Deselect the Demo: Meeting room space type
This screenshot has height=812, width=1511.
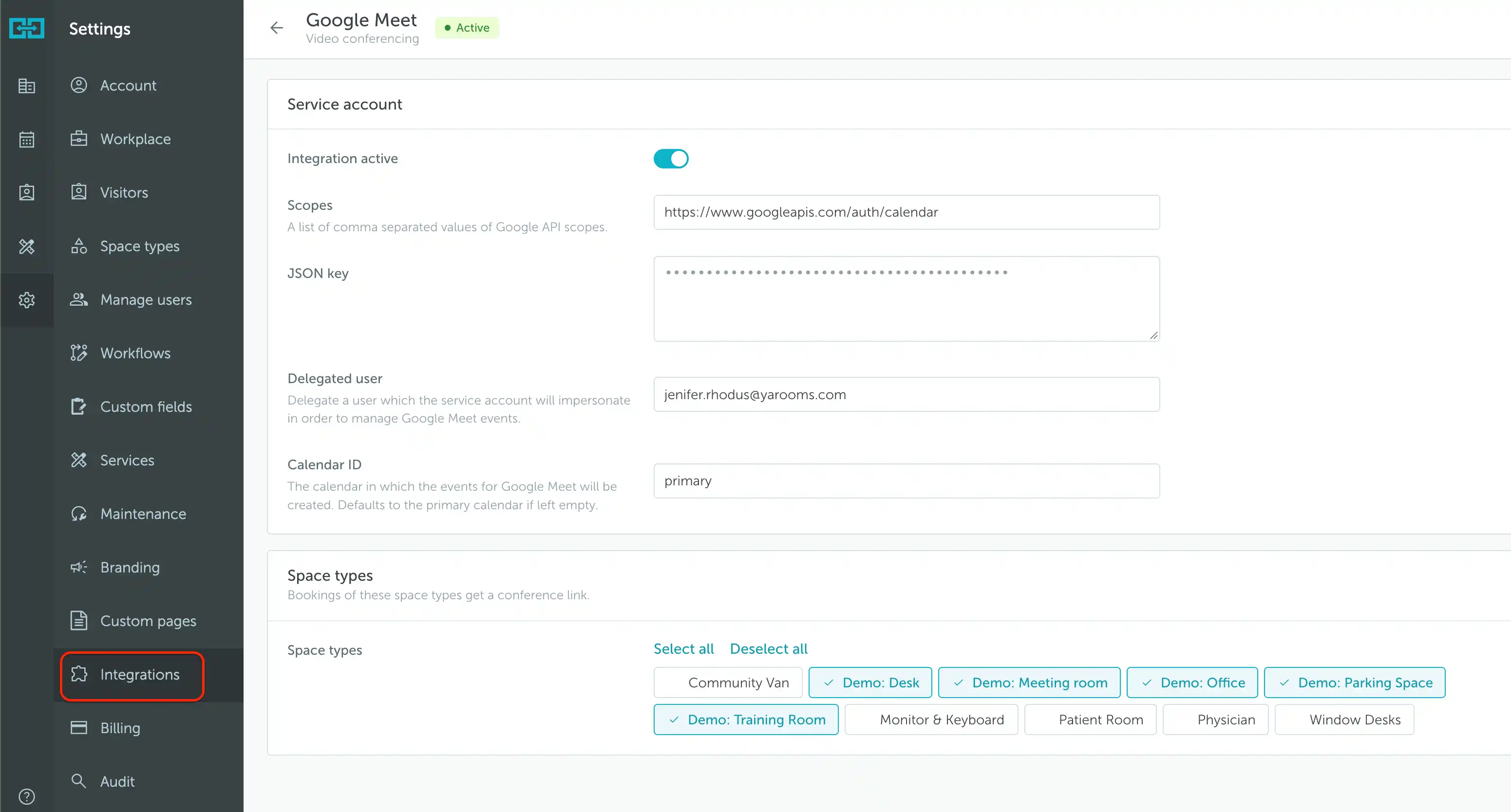tap(1029, 683)
